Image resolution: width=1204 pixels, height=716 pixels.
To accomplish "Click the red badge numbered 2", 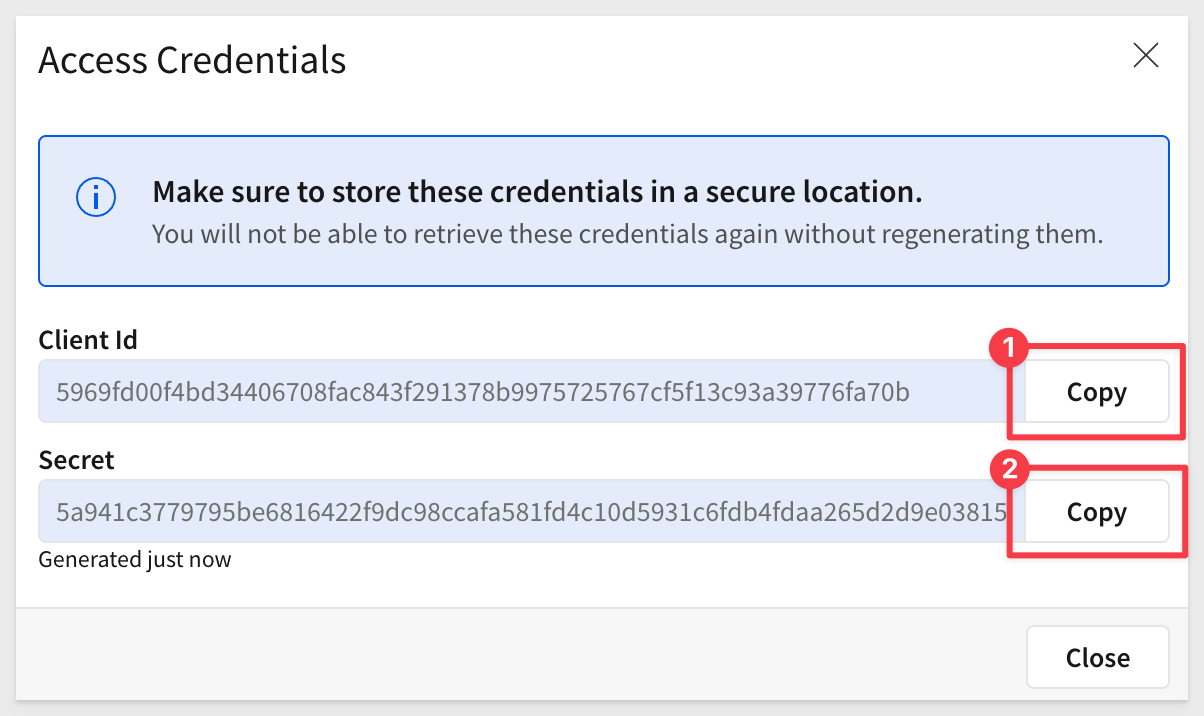I will click(x=1009, y=469).
